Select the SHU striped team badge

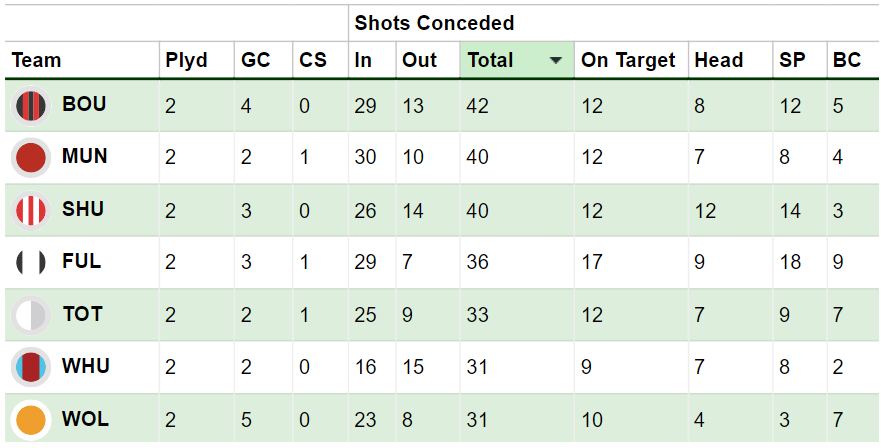[31, 210]
